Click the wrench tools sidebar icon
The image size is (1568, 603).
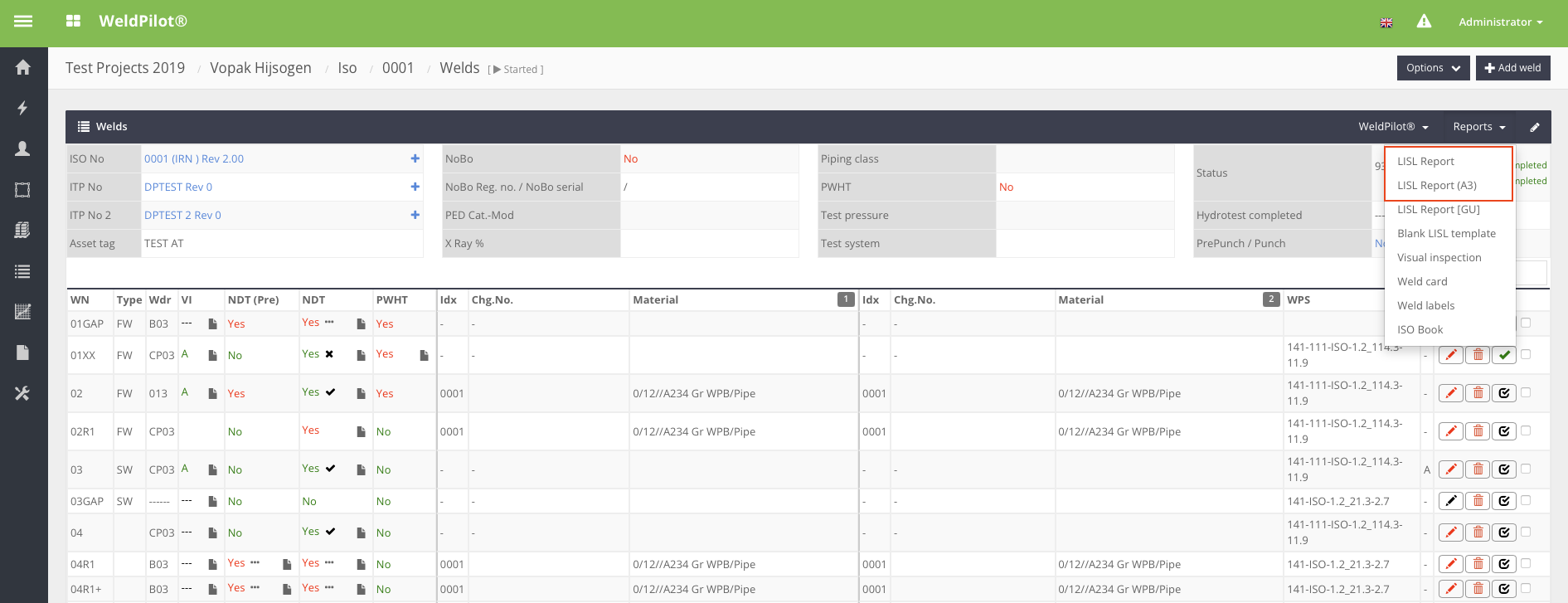[x=23, y=393]
